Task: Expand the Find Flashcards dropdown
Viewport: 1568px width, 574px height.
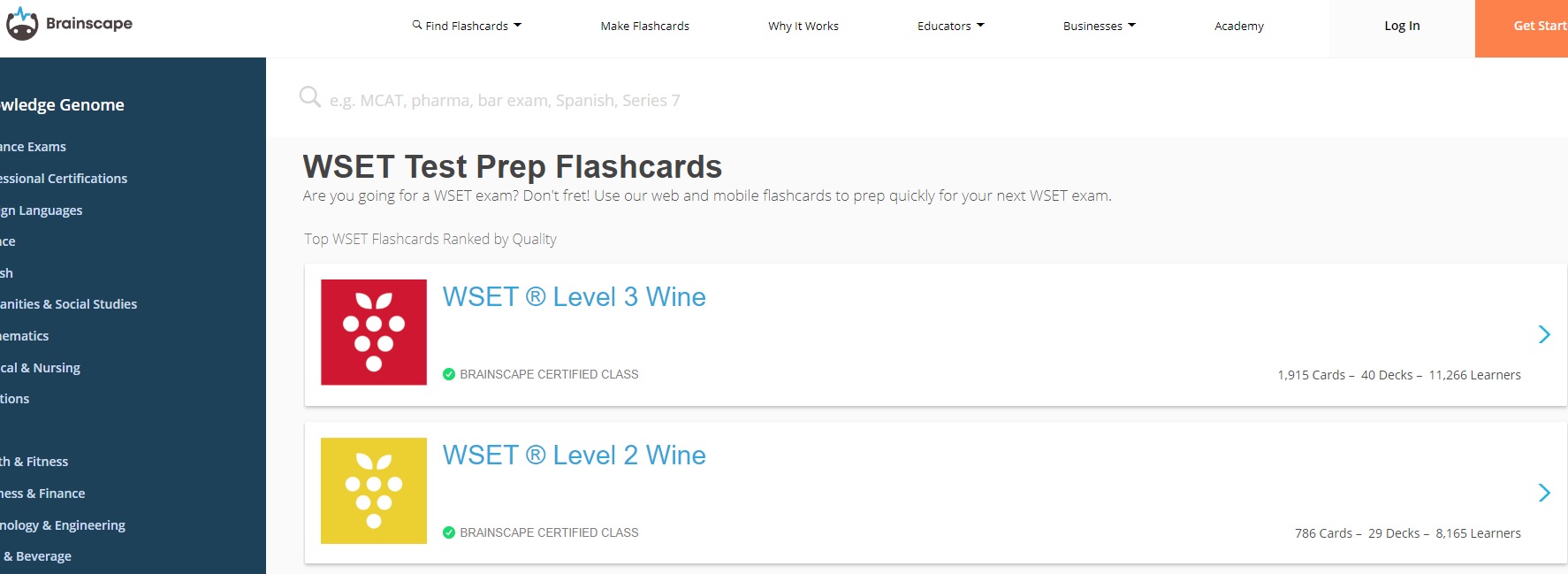Action: [467, 26]
